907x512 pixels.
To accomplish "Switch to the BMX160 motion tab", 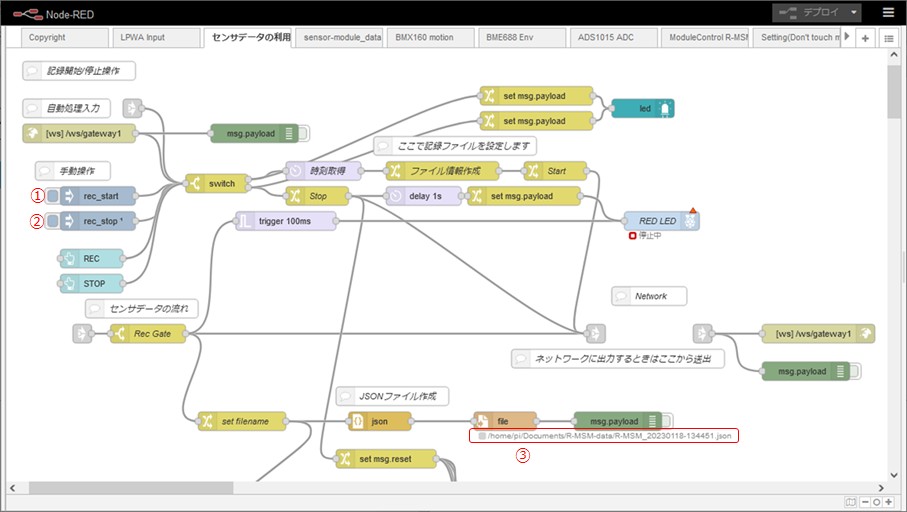I will tap(424, 38).
